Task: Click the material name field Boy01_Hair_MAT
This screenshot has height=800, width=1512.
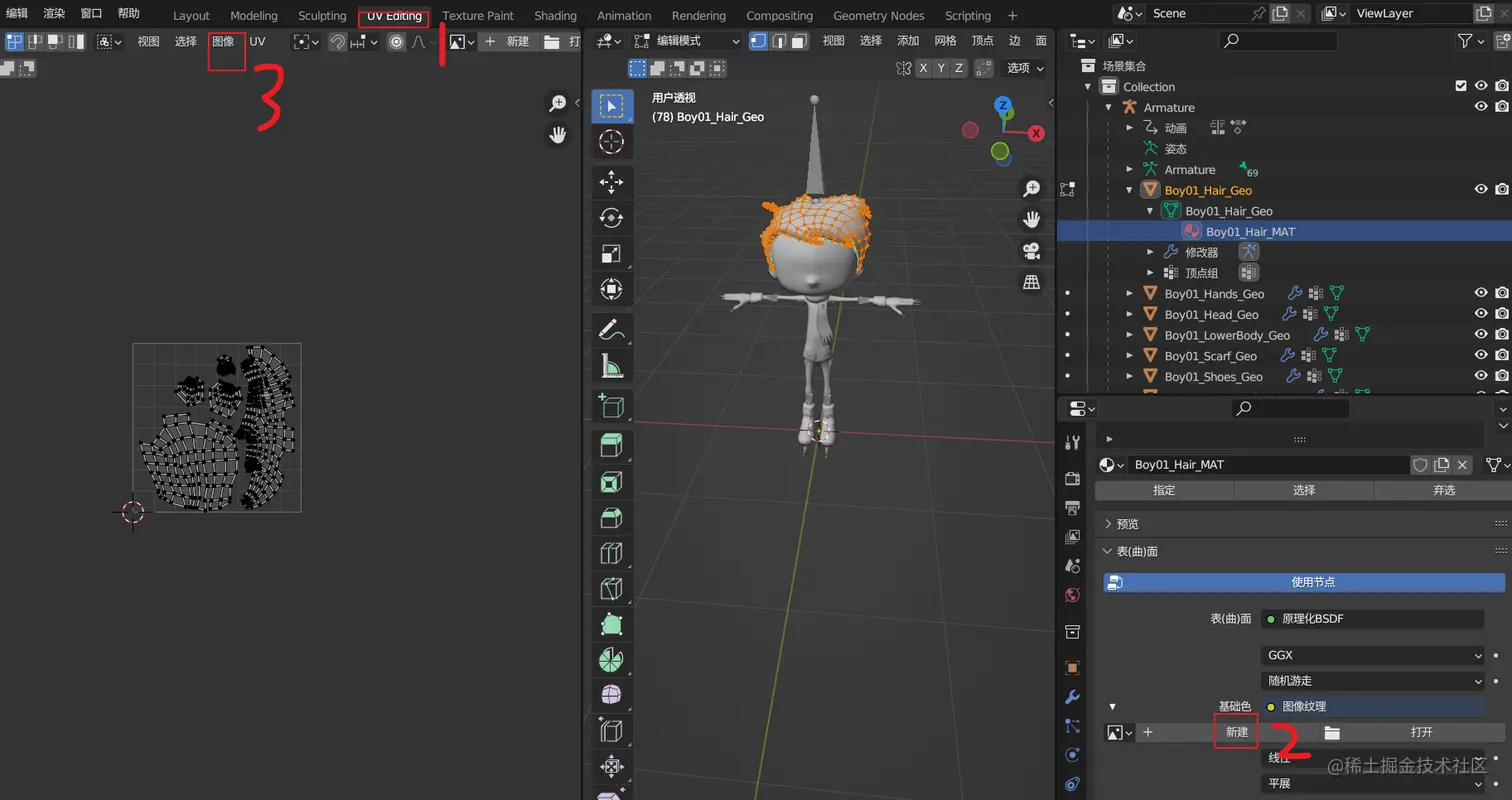Action: (1269, 465)
